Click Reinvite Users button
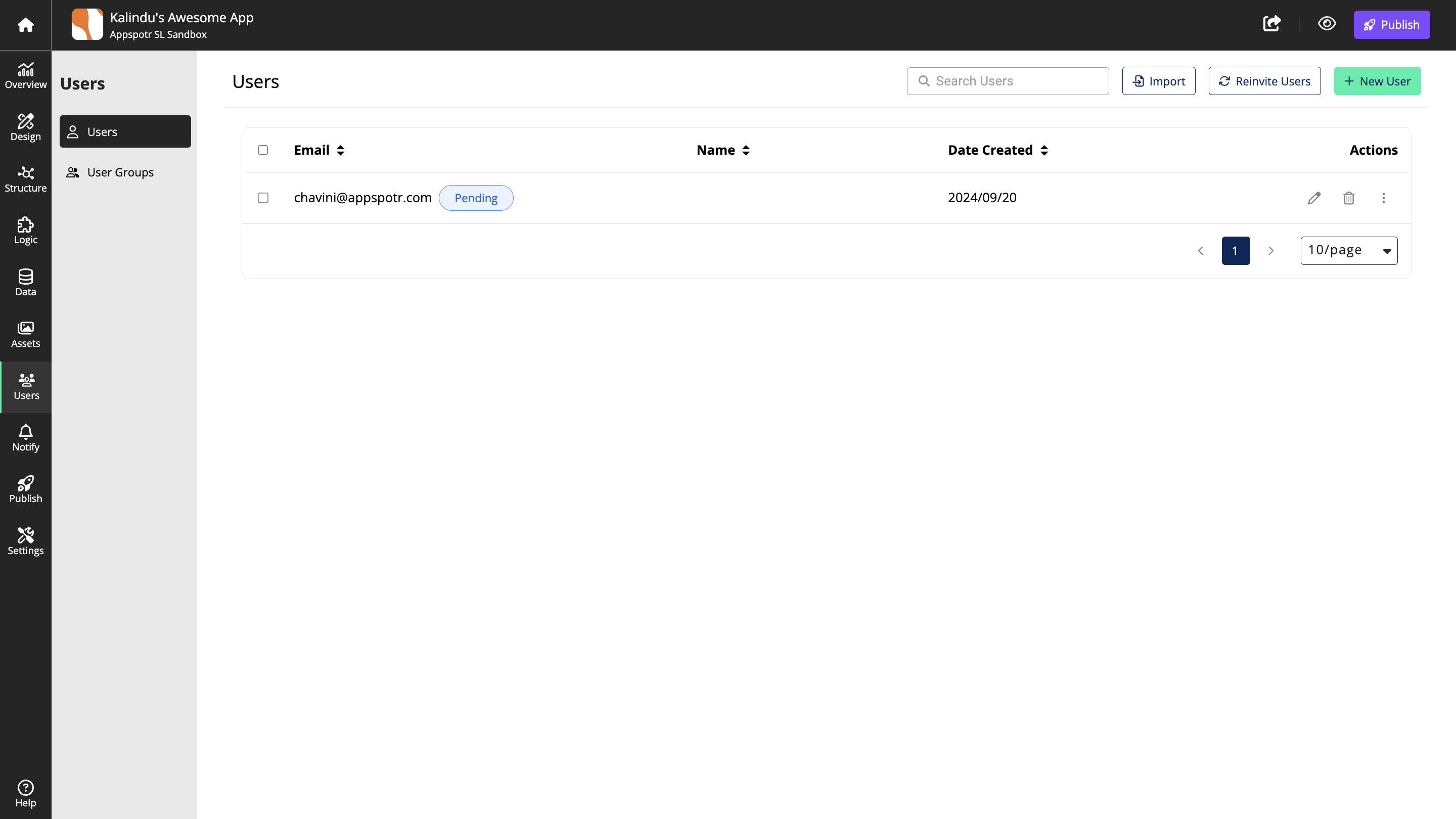The image size is (1456, 819). point(1264,81)
